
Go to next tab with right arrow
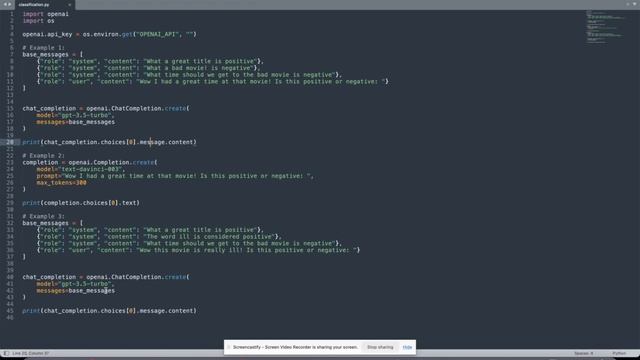[9, 4]
